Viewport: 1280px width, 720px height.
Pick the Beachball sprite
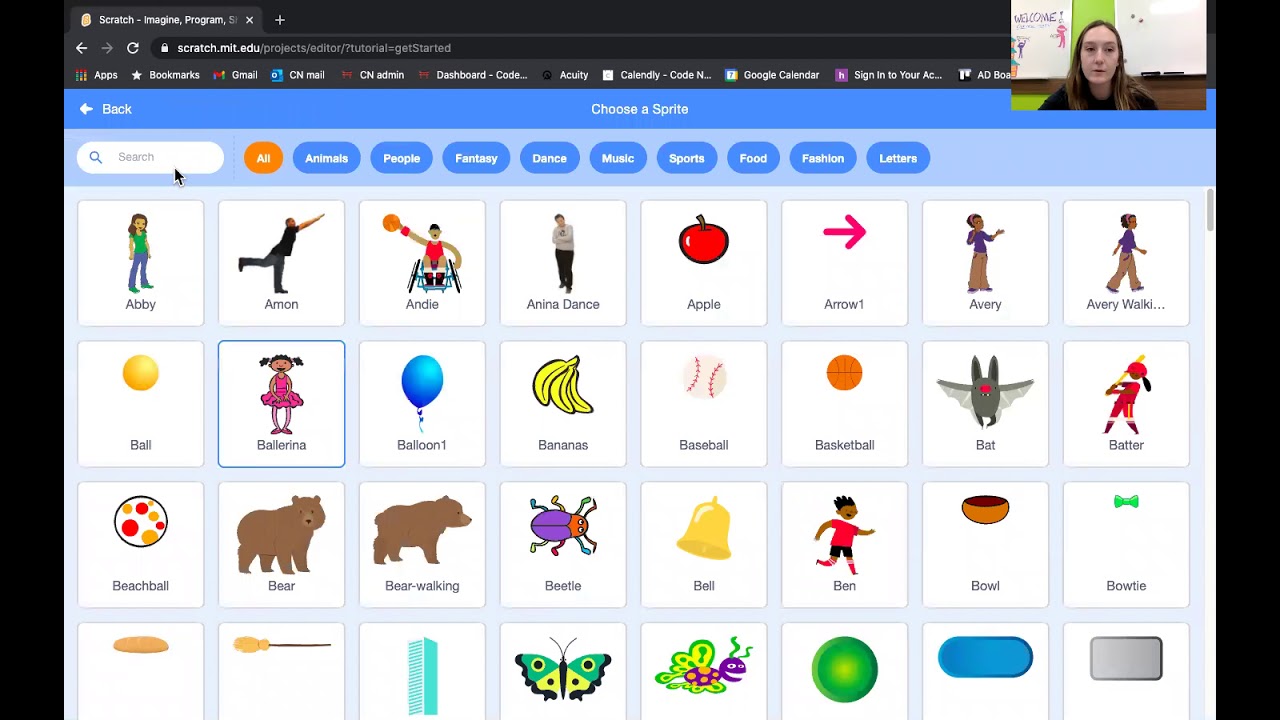[x=140, y=545]
